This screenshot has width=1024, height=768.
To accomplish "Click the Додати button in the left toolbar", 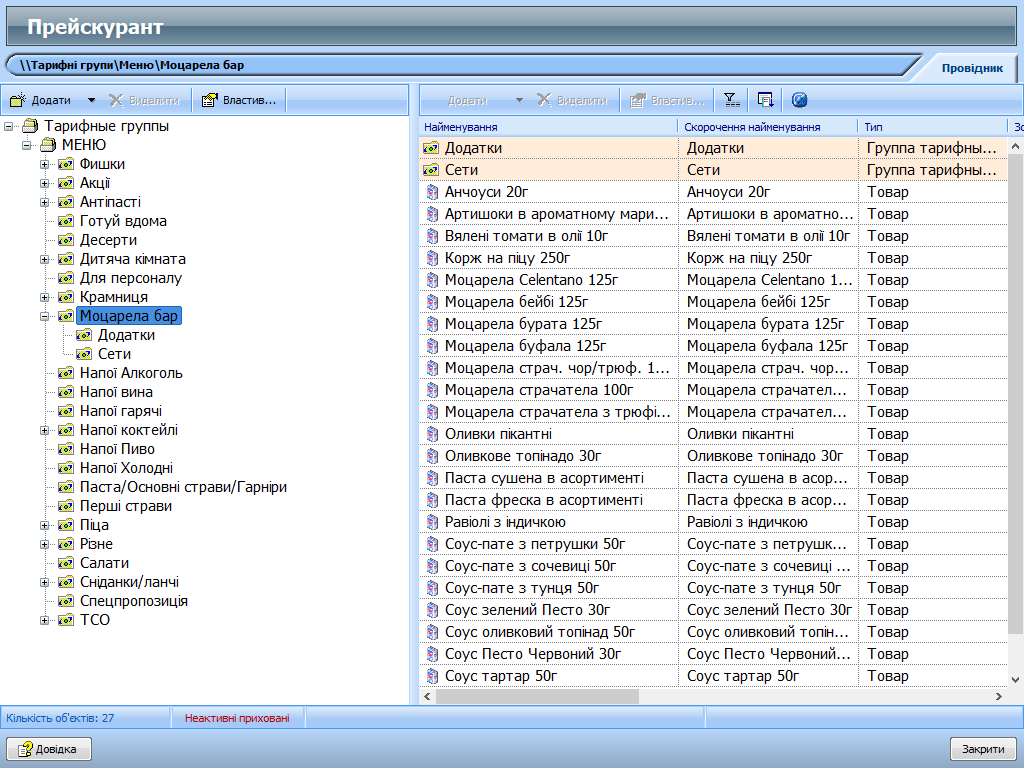I will (41, 100).
